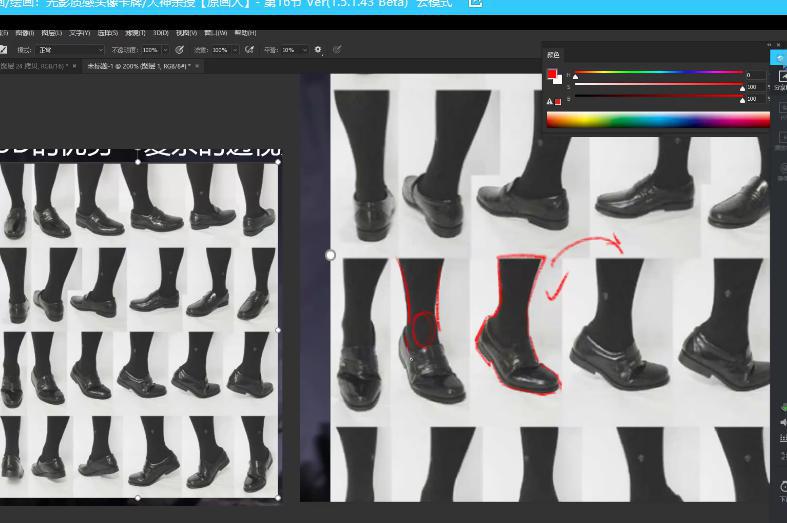Viewport: 787px width, 523px height.
Task: Open brush preset picker icon in options bar
Action: tap(3, 50)
